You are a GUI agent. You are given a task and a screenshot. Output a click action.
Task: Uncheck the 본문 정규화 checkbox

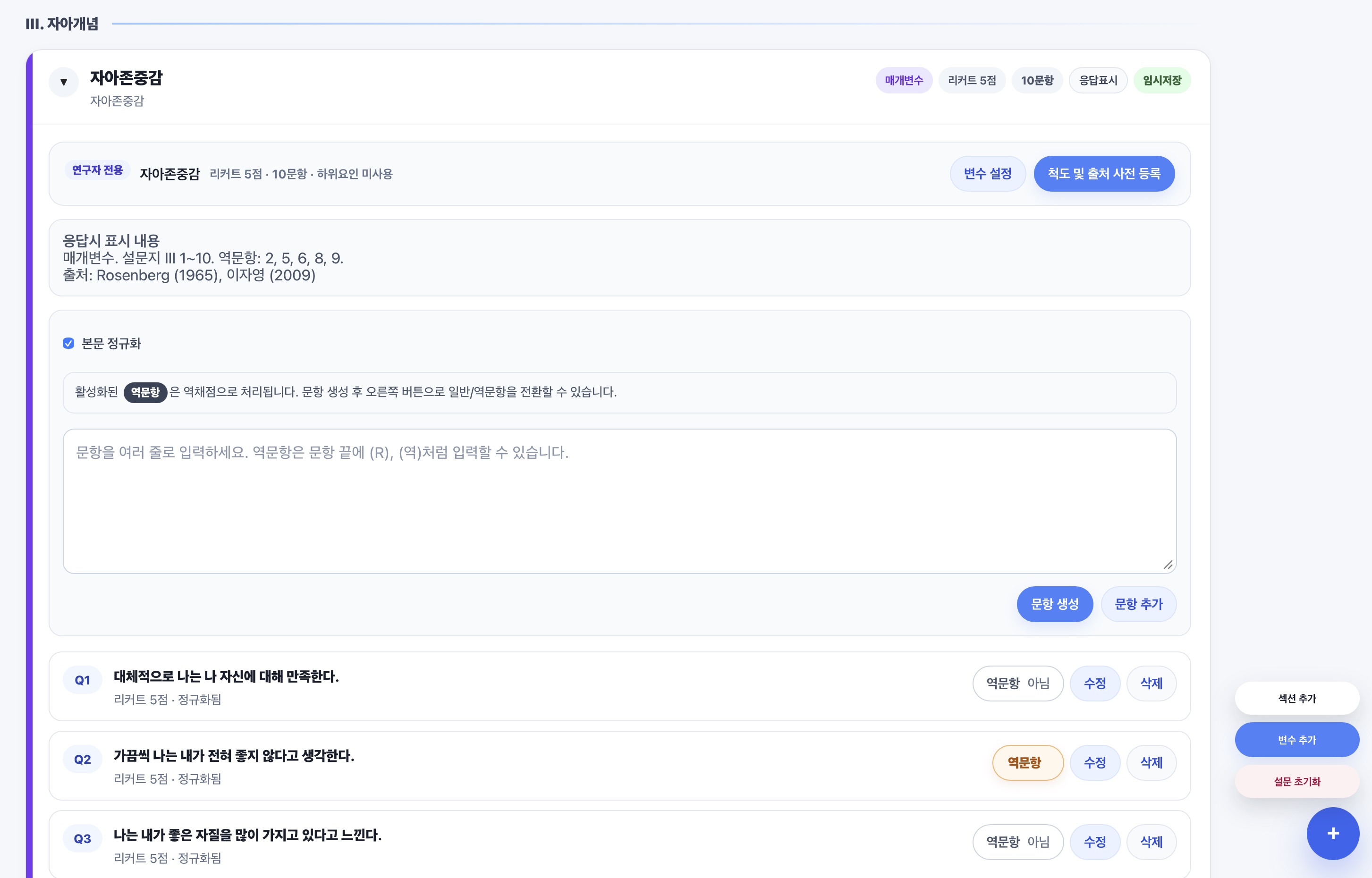coord(68,343)
